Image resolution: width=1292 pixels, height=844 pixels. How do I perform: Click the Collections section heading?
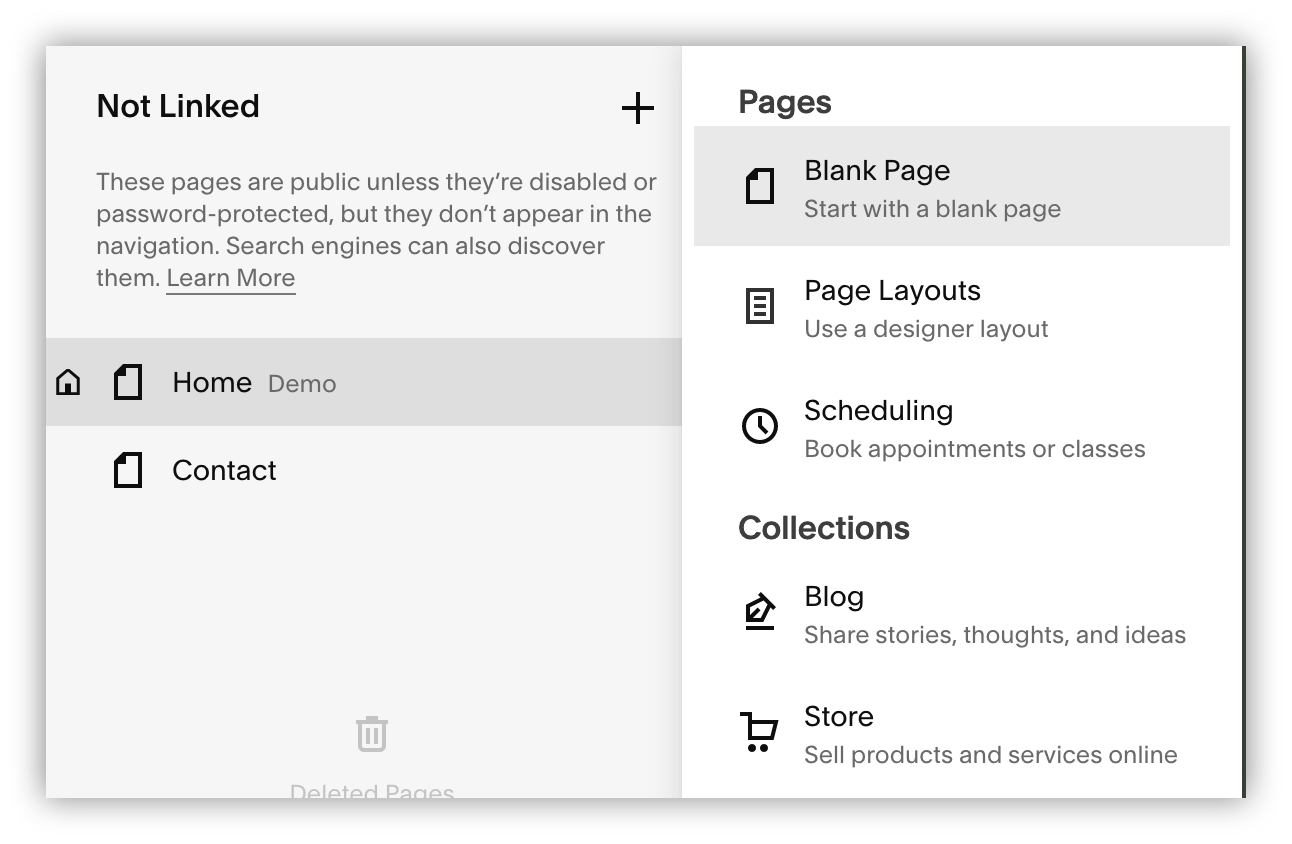click(x=824, y=528)
